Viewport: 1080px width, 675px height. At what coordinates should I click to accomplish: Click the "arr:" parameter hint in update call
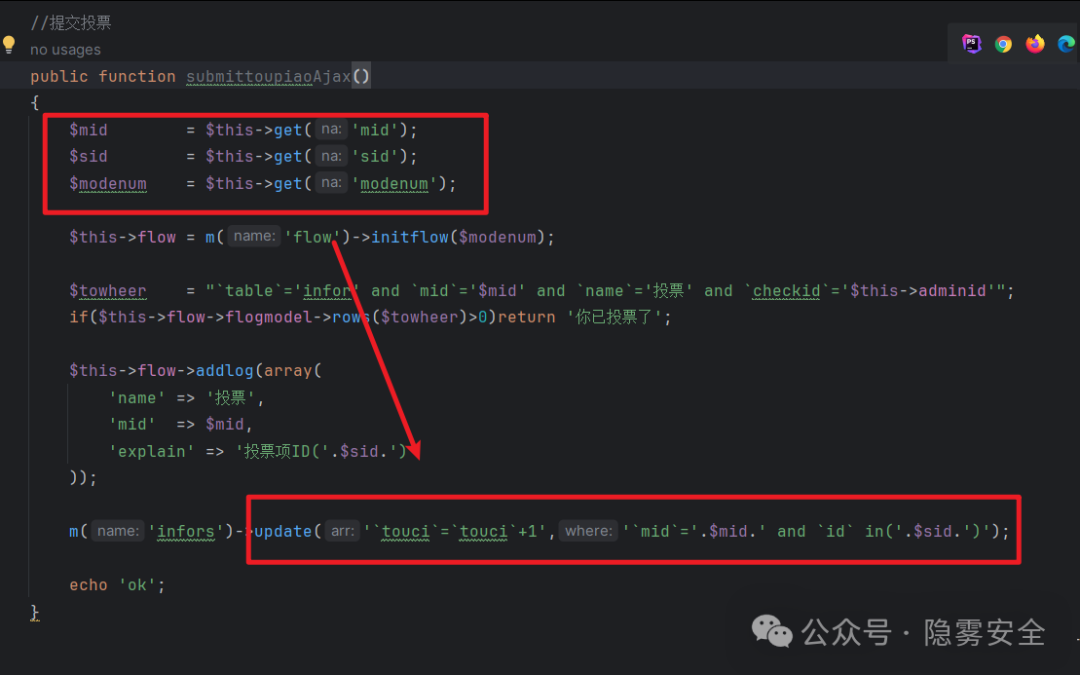[343, 531]
